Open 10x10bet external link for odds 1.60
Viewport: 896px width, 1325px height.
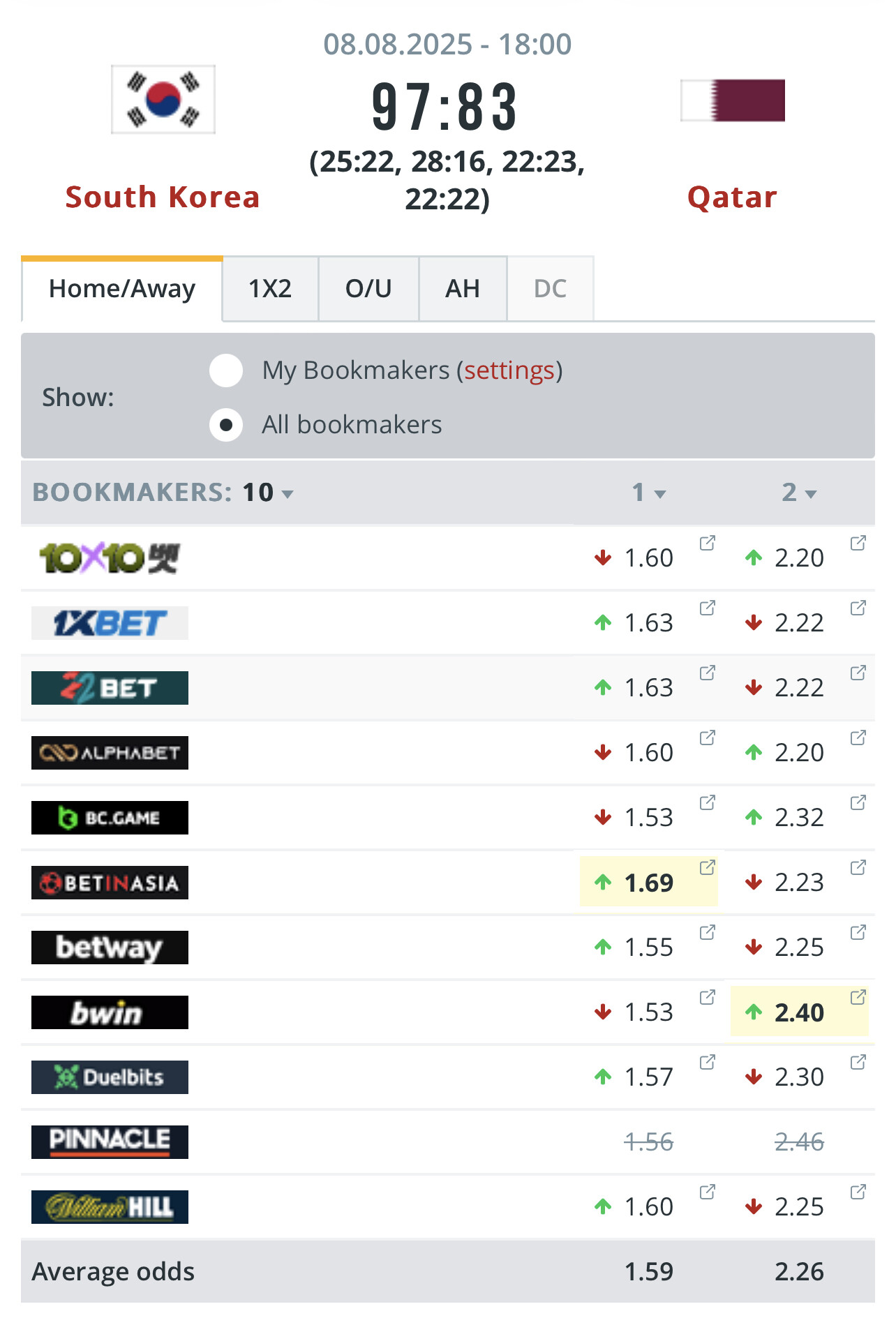(707, 543)
